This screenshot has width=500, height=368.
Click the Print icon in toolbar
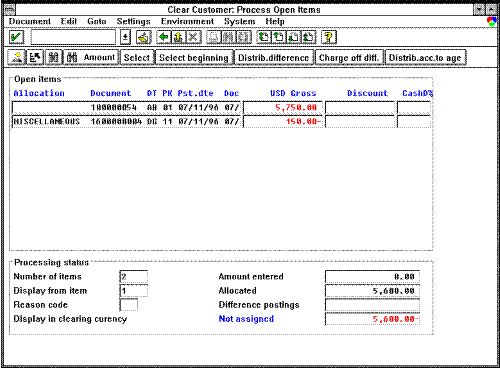point(214,37)
